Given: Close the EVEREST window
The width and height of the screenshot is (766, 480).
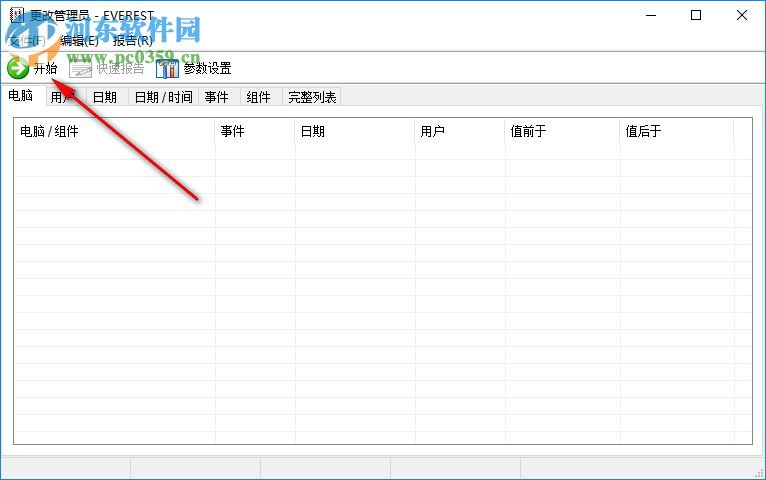Looking at the screenshot, I should coord(742,15).
